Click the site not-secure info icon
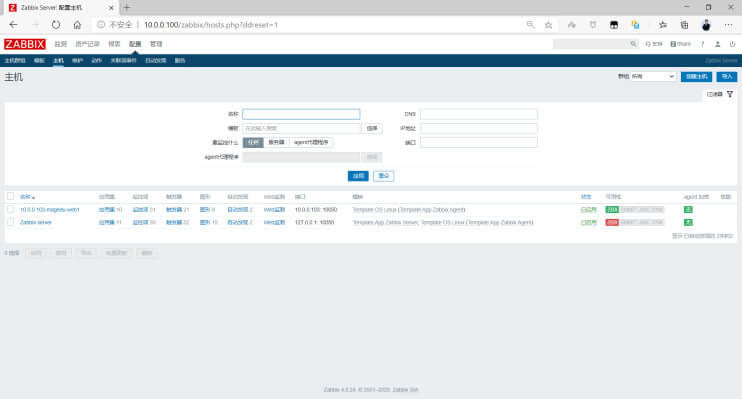The width and height of the screenshot is (742, 399). pos(101,25)
